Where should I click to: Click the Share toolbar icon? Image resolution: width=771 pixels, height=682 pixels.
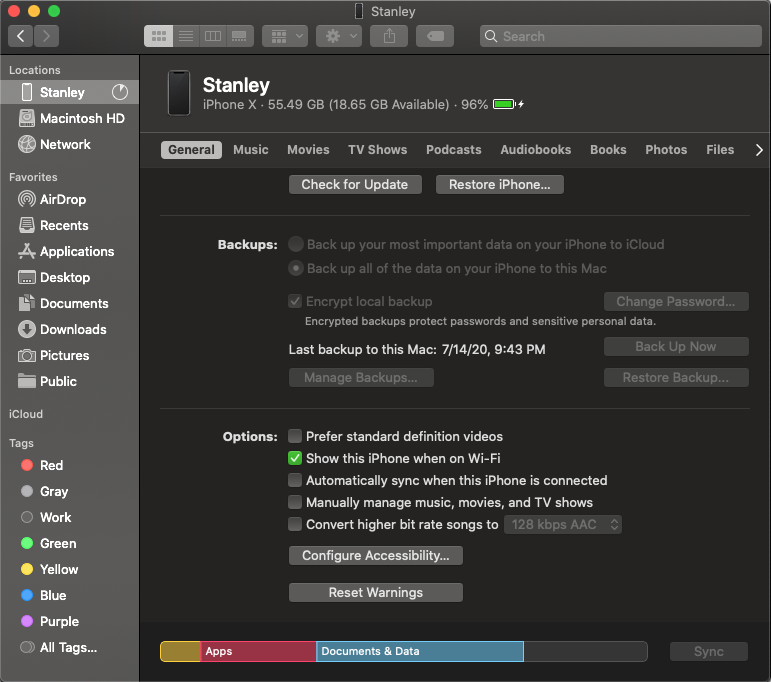(x=389, y=36)
